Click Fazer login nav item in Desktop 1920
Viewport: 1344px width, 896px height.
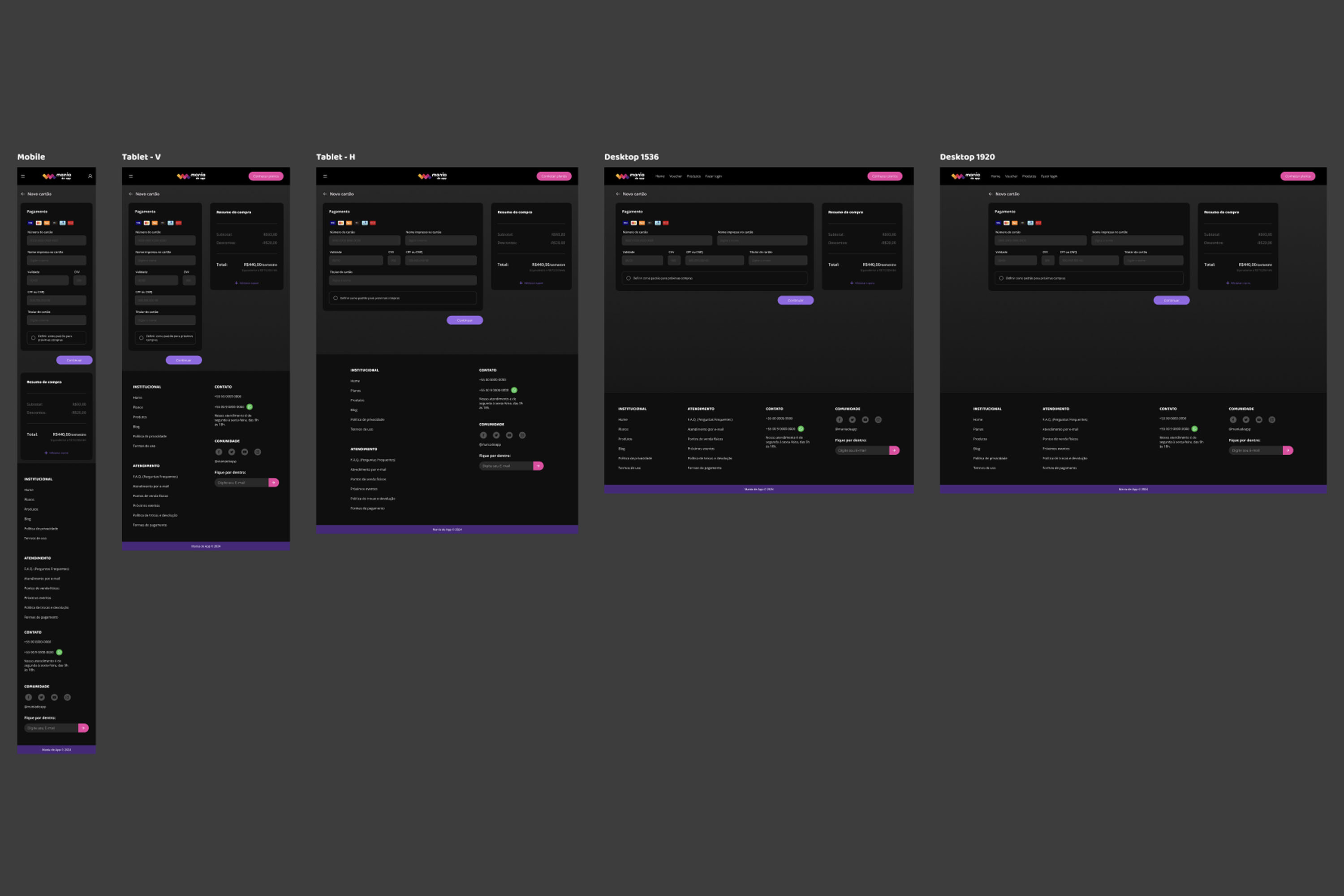pyautogui.click(x=1049, y=176)
